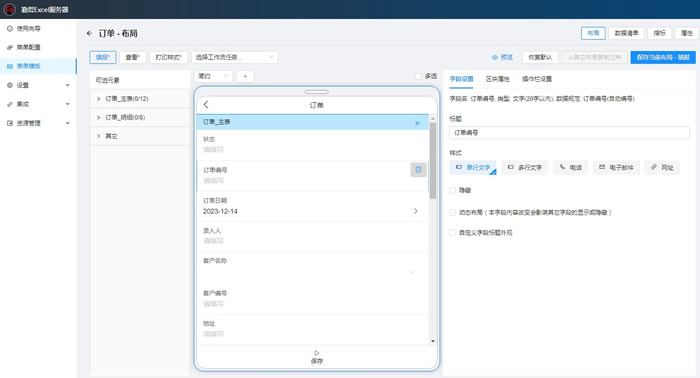This screenshot has height=378, width=700.
Task: Click the 预览 eye preview link
Action: pyautogui.click(x=502, y=57)
